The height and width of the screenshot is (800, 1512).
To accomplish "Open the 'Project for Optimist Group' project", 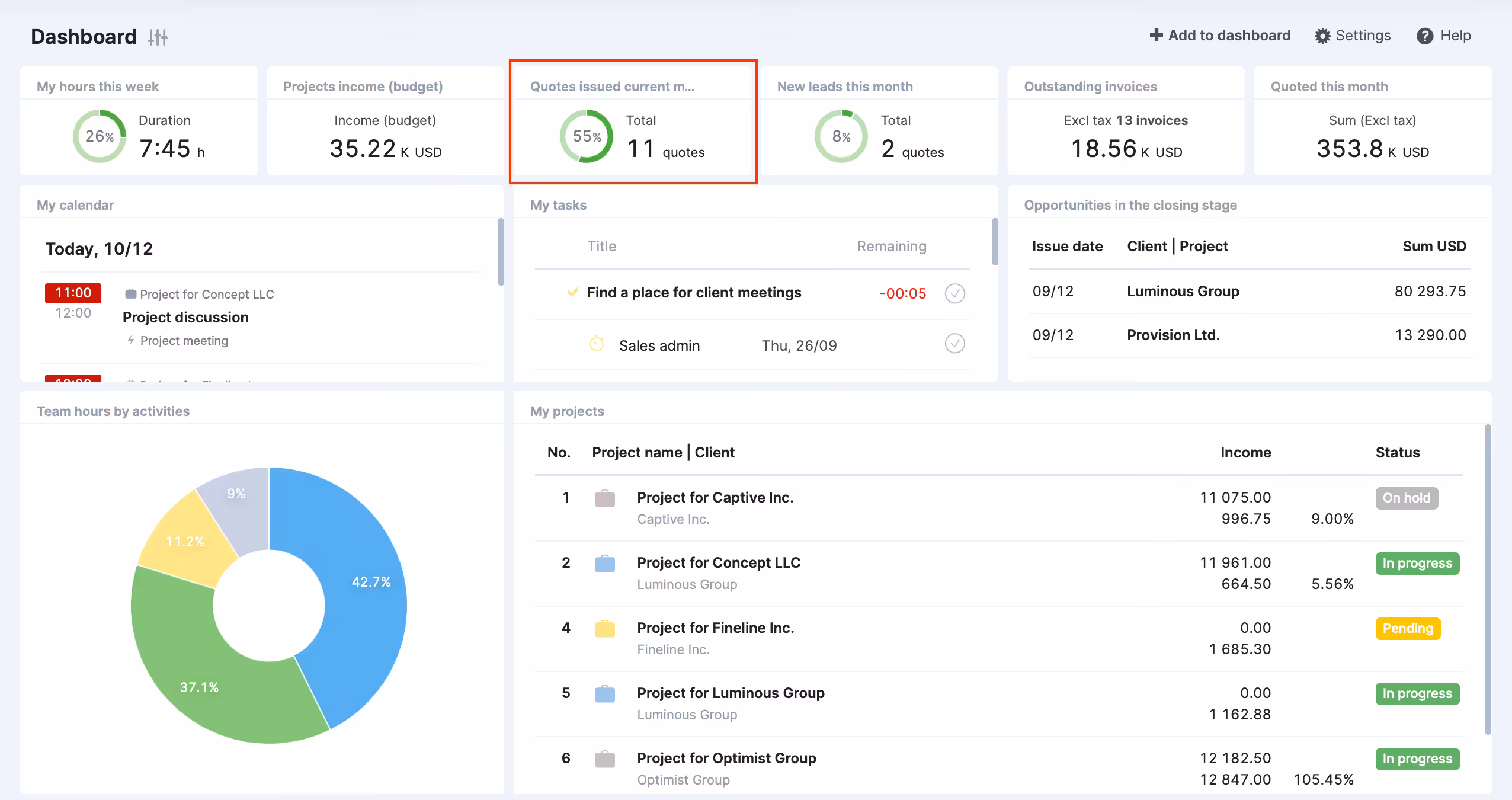I will click(x=726, y=758).
